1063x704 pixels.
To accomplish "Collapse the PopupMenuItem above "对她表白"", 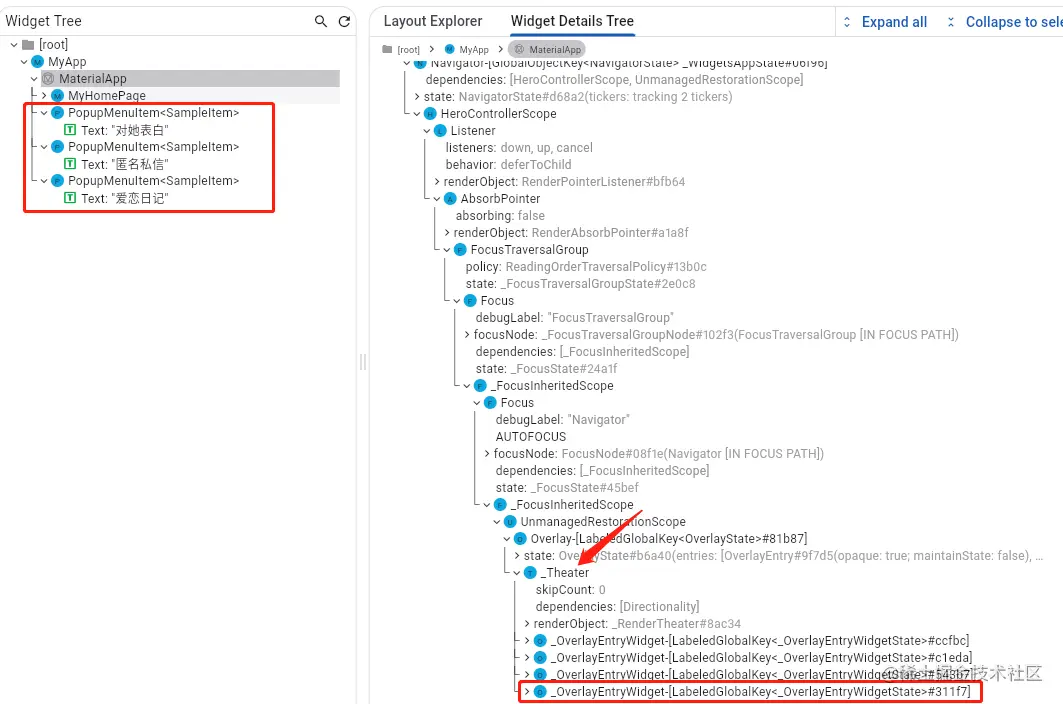I will tap(44, 113).
